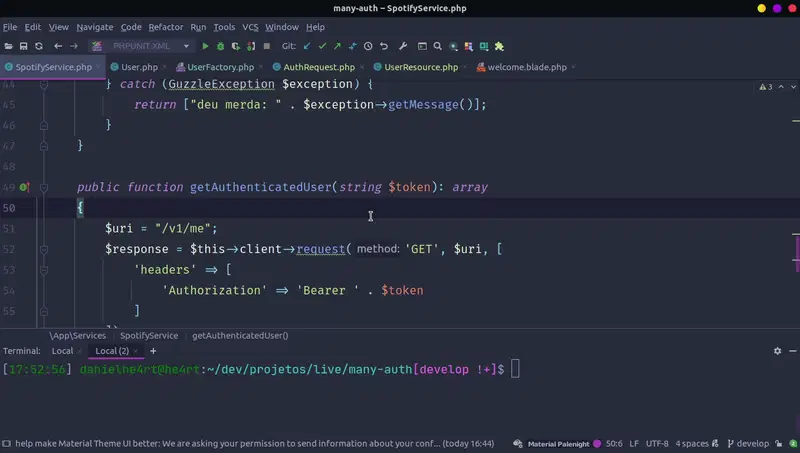Click the synchronize/reload icon in toolbar
The image size is (800, 453).
pos(39,46)
